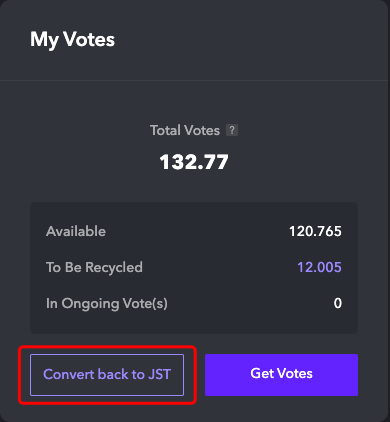
Task: Click the blank area between Available and 120.765
Action: coord(197,231)
